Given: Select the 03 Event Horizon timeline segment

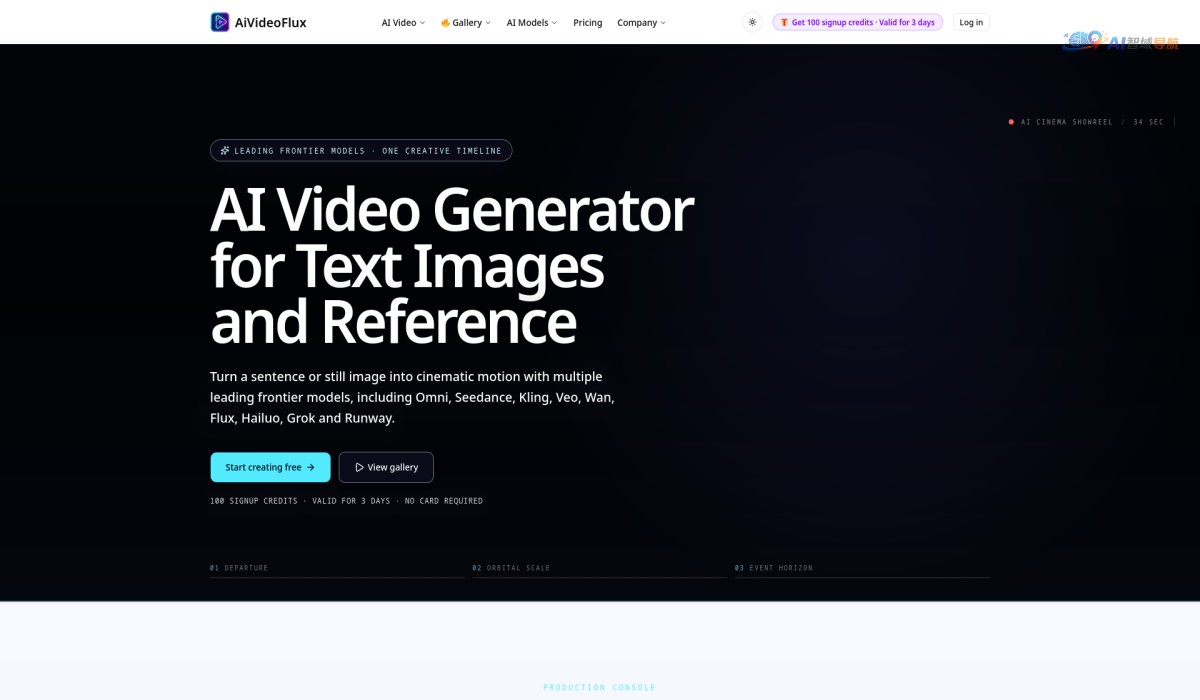Looking at the screenshot, I should point(862,569).
